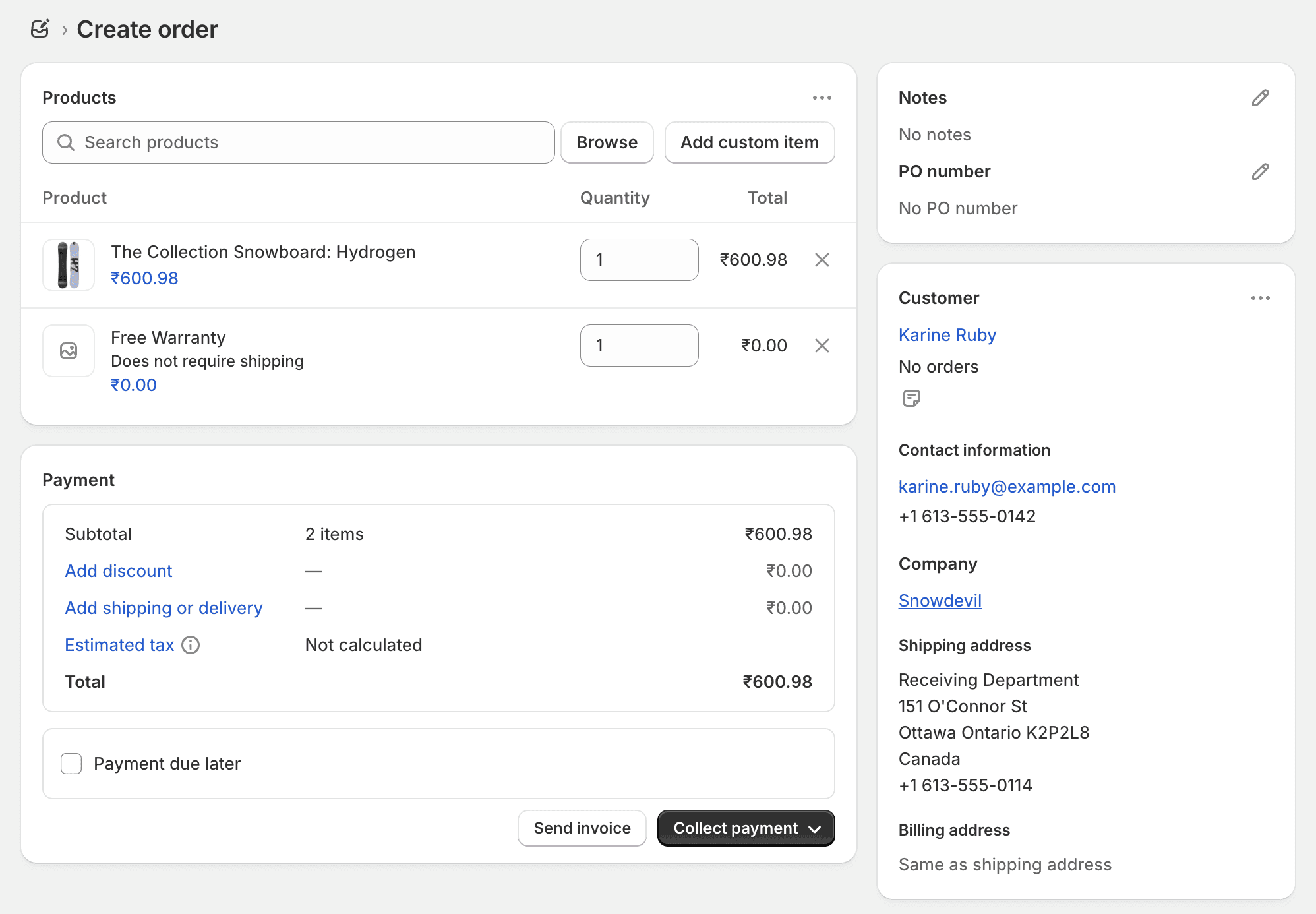Click the Add discount link
This screenshot has width=1316, height=914.
pyautogui.click(x=119, y=571)
